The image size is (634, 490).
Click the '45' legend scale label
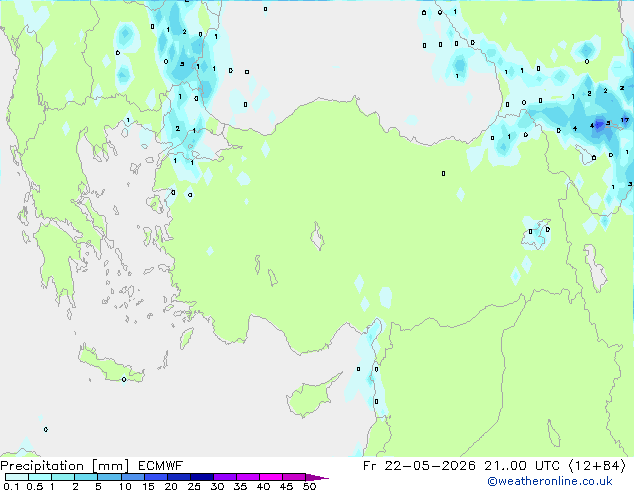286,486
